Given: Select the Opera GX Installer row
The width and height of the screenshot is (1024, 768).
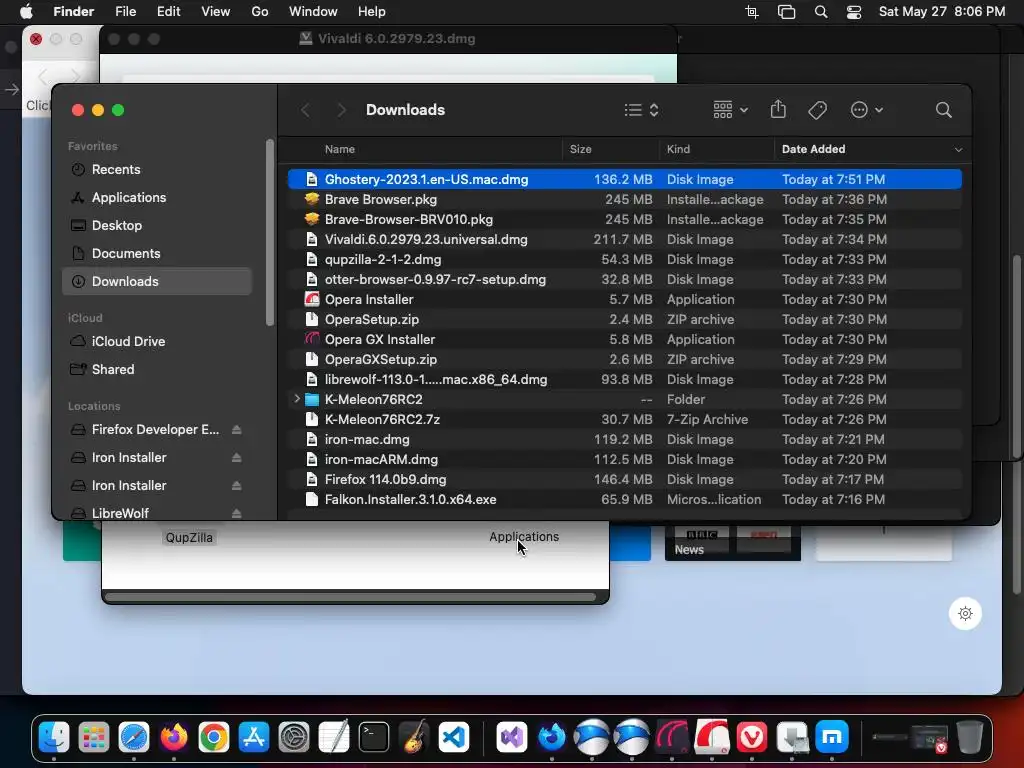Looking at the screenshot, I should (x=624, y=340).
